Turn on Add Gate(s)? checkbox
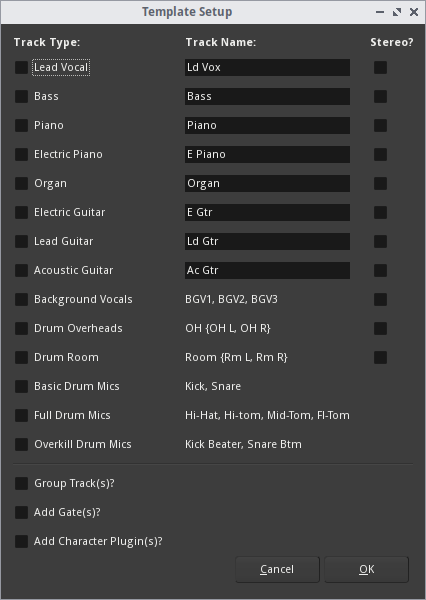 tap(21, 512)
